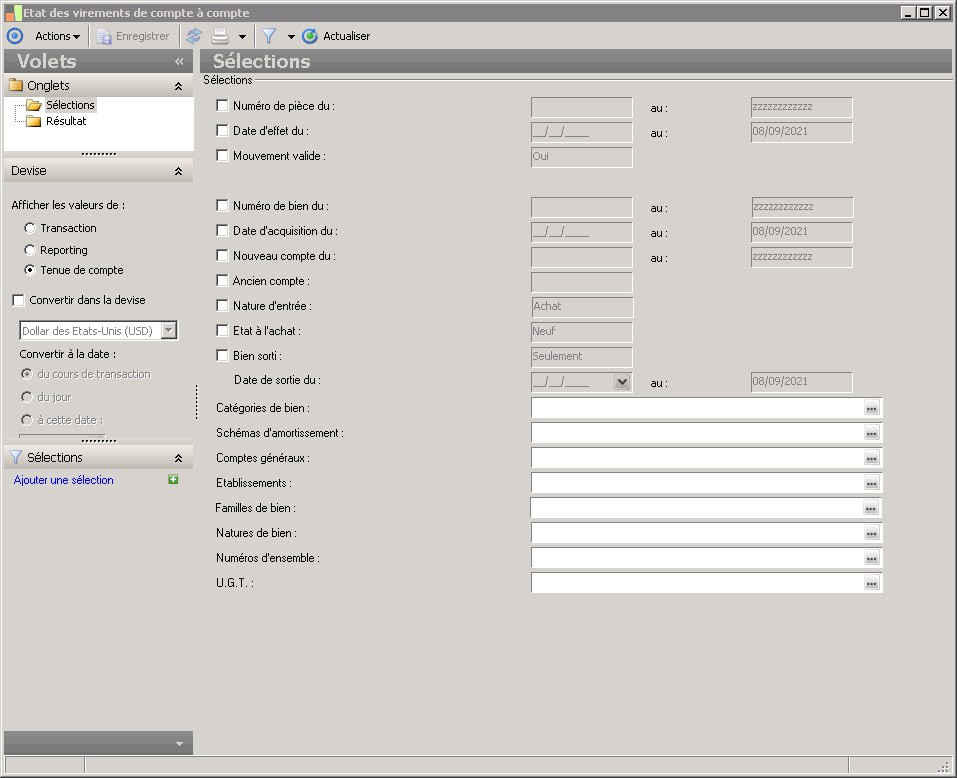The height and width of the screenshot is (778, 957).
Task: Expand the print options dropdown arrow
Action: tap(242, 37)
